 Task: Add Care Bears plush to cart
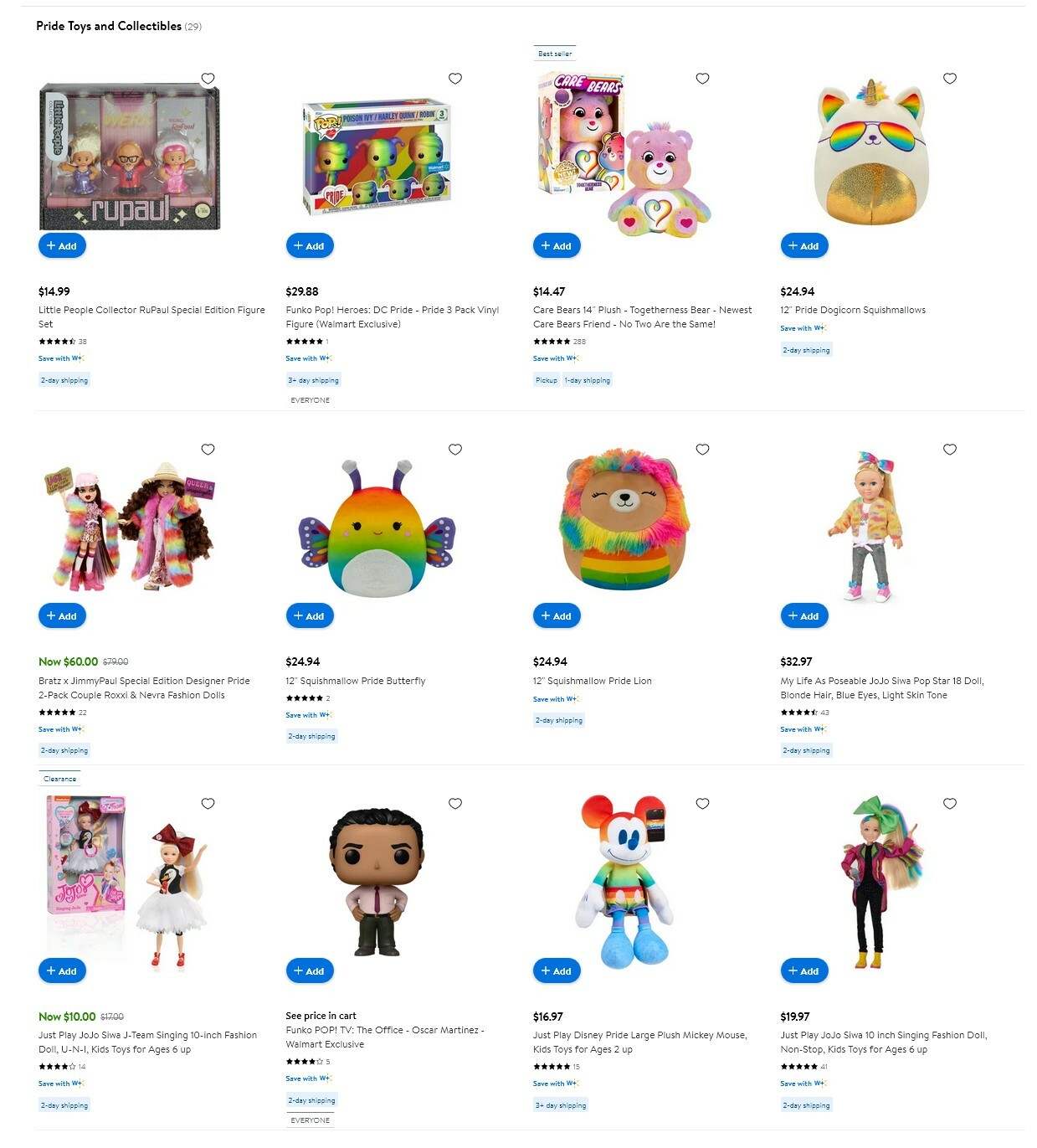557,245
